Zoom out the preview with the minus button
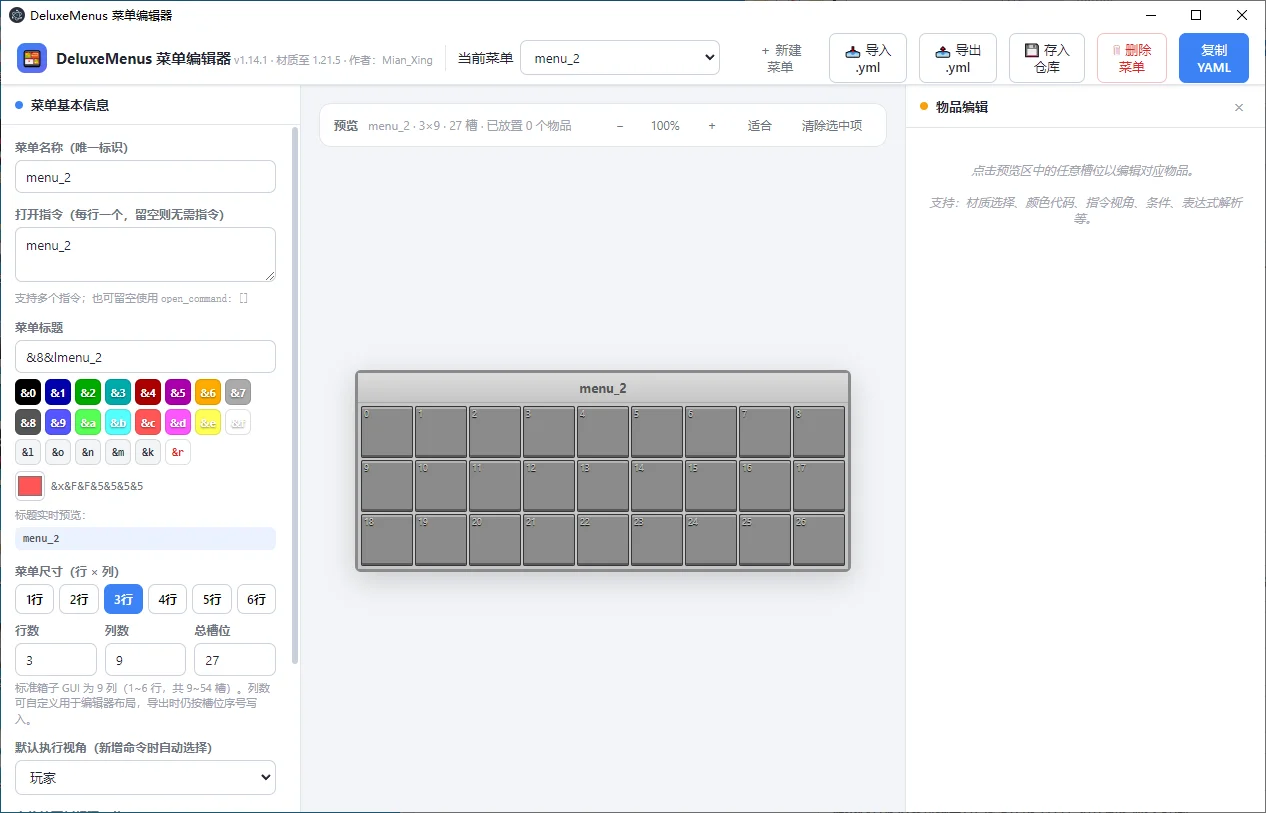 (x=620, y=126)
